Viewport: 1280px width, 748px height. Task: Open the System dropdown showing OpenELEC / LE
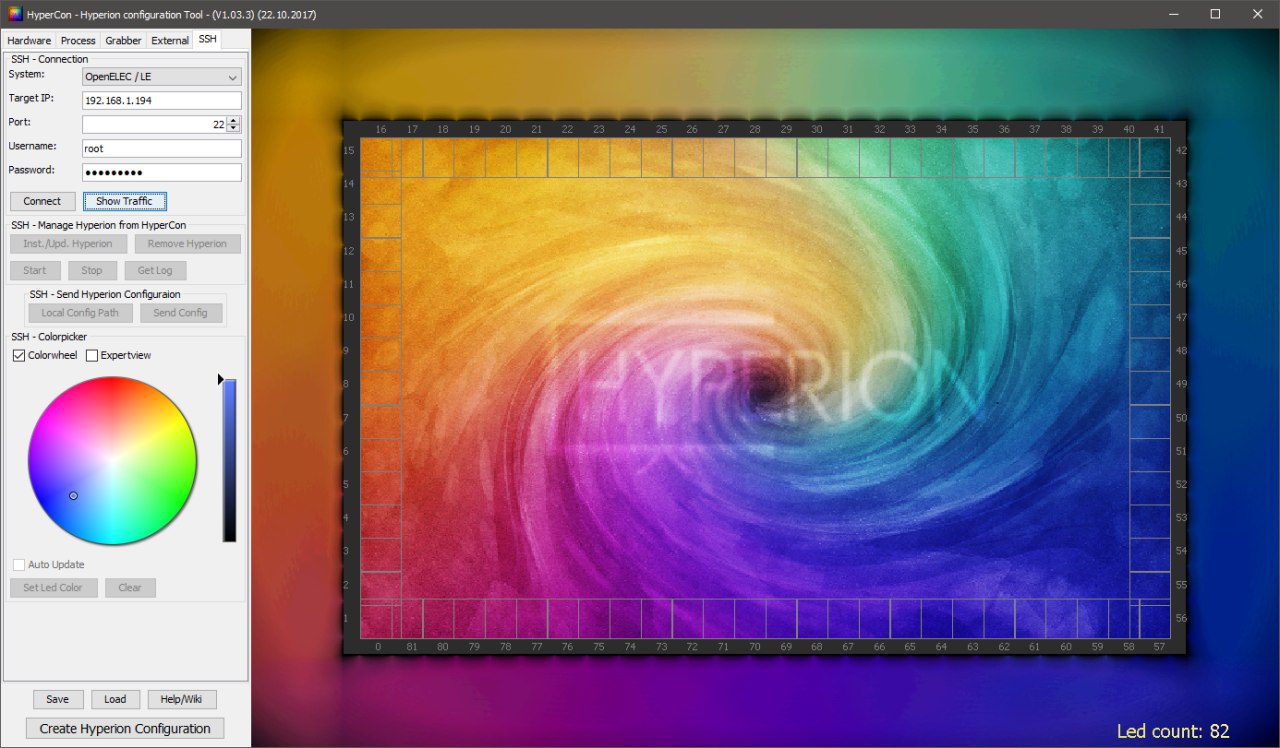(x=162, y=77)
